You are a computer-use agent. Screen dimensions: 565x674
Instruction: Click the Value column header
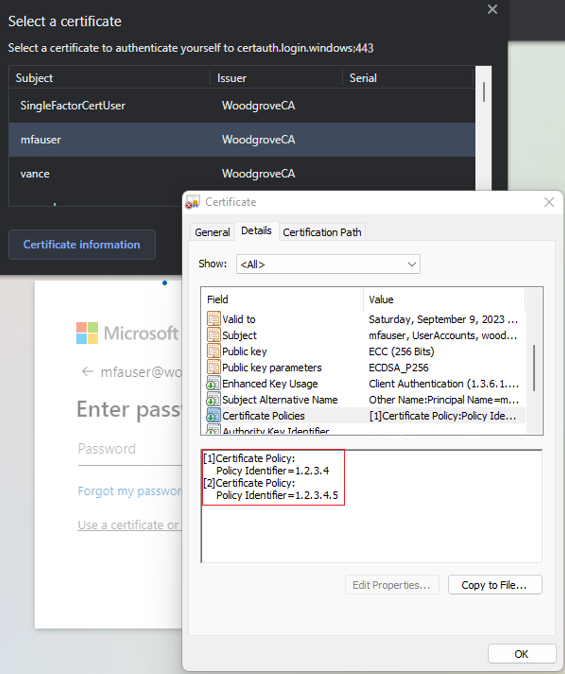coord(445,299)
